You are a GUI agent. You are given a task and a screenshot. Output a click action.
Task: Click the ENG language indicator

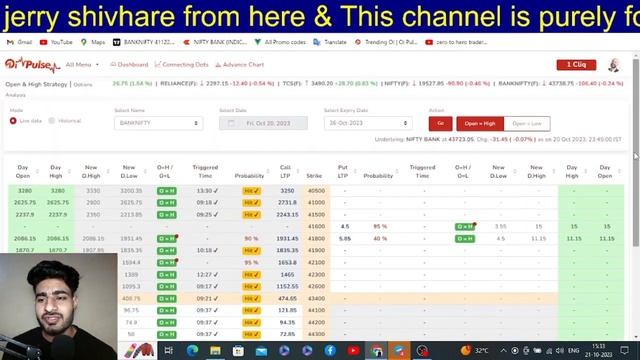573,351
